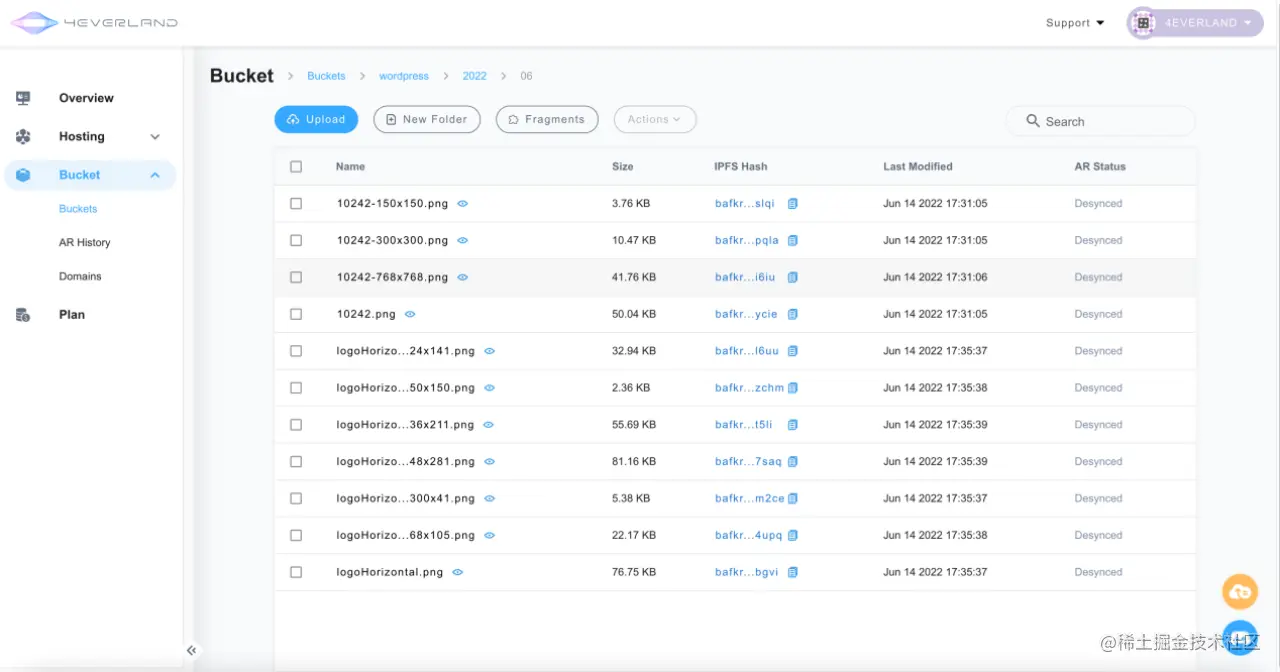
Task: Check the box for 10242-300x300.png
Action: click(296, 240)
